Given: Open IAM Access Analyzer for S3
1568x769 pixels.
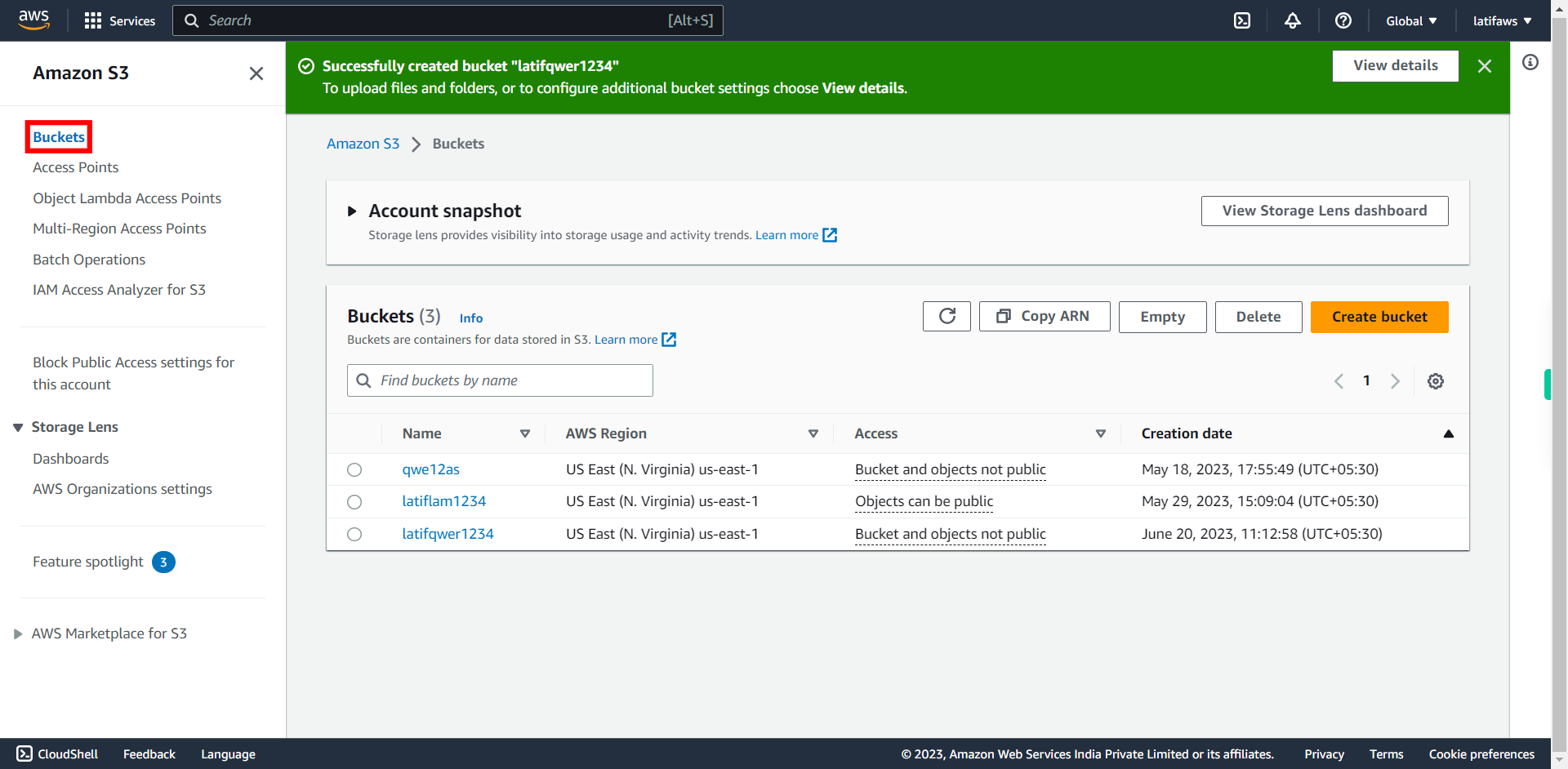Looking at the screenshot, I should pos(119,290).
